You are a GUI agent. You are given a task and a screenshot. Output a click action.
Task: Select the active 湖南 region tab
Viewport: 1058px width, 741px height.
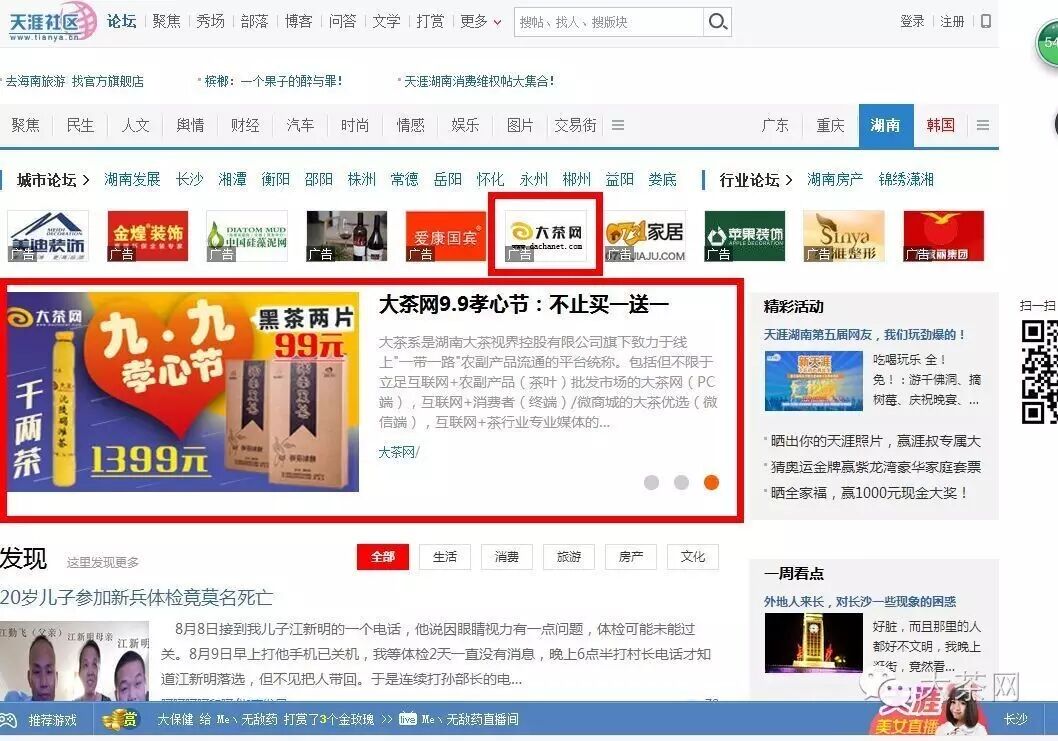[x=886, y=126]
